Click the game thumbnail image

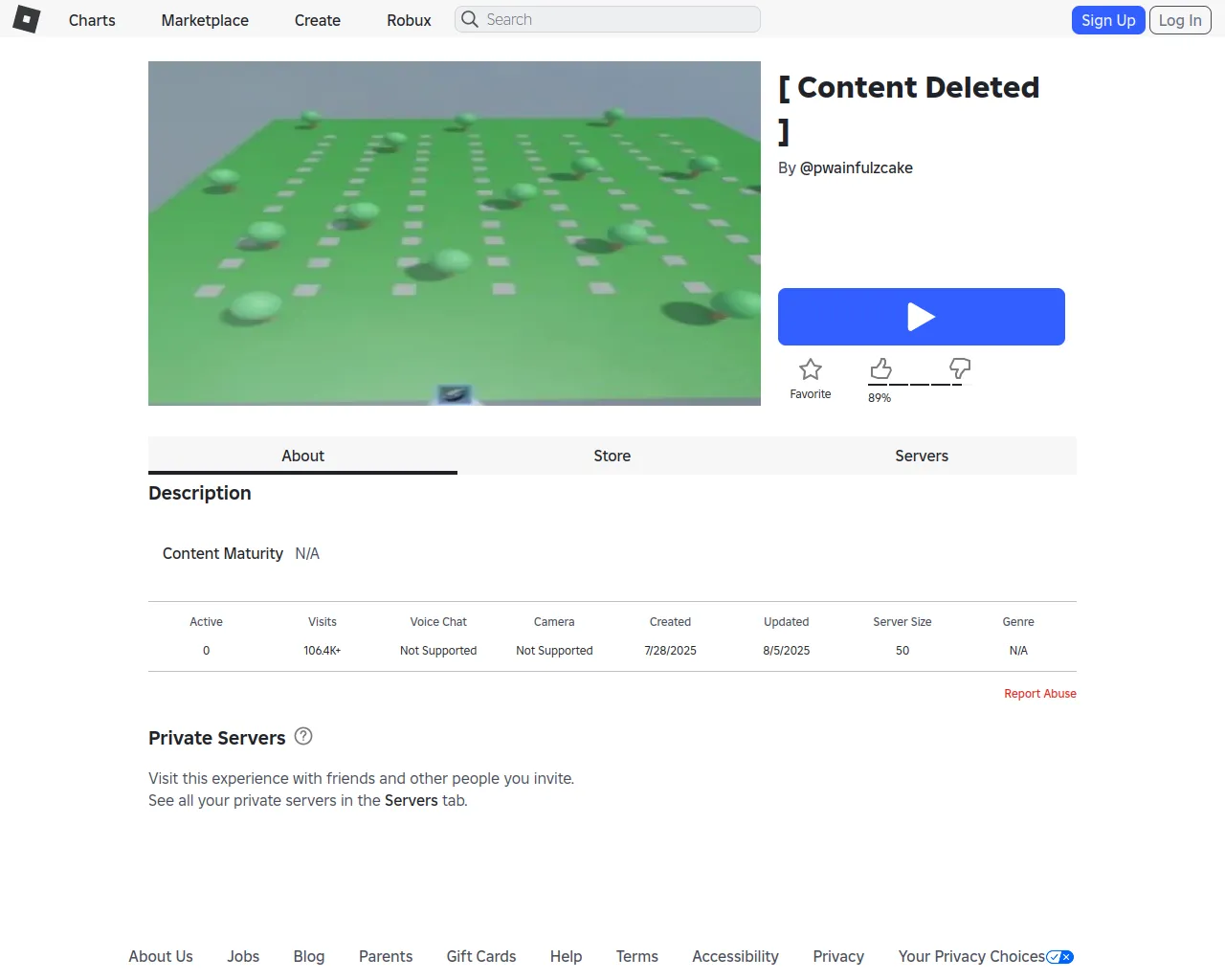[x=455, y=234]
